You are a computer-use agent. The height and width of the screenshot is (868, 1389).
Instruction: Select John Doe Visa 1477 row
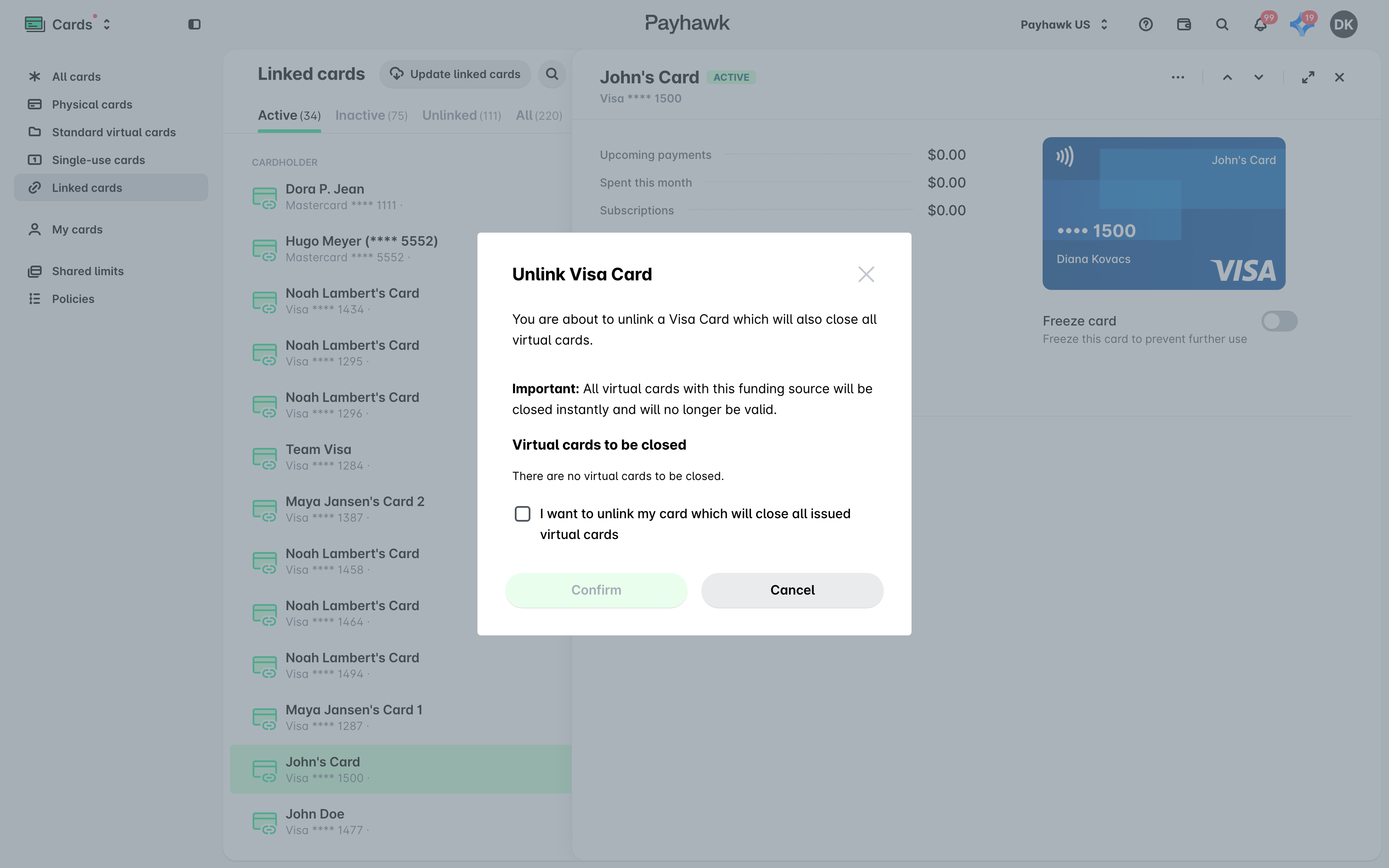[401, 822]
